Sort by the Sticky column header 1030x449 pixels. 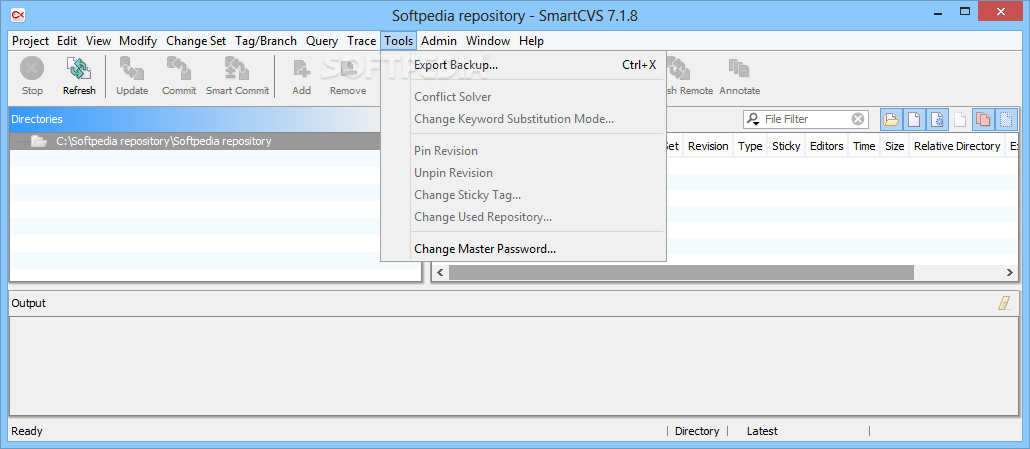786,146
